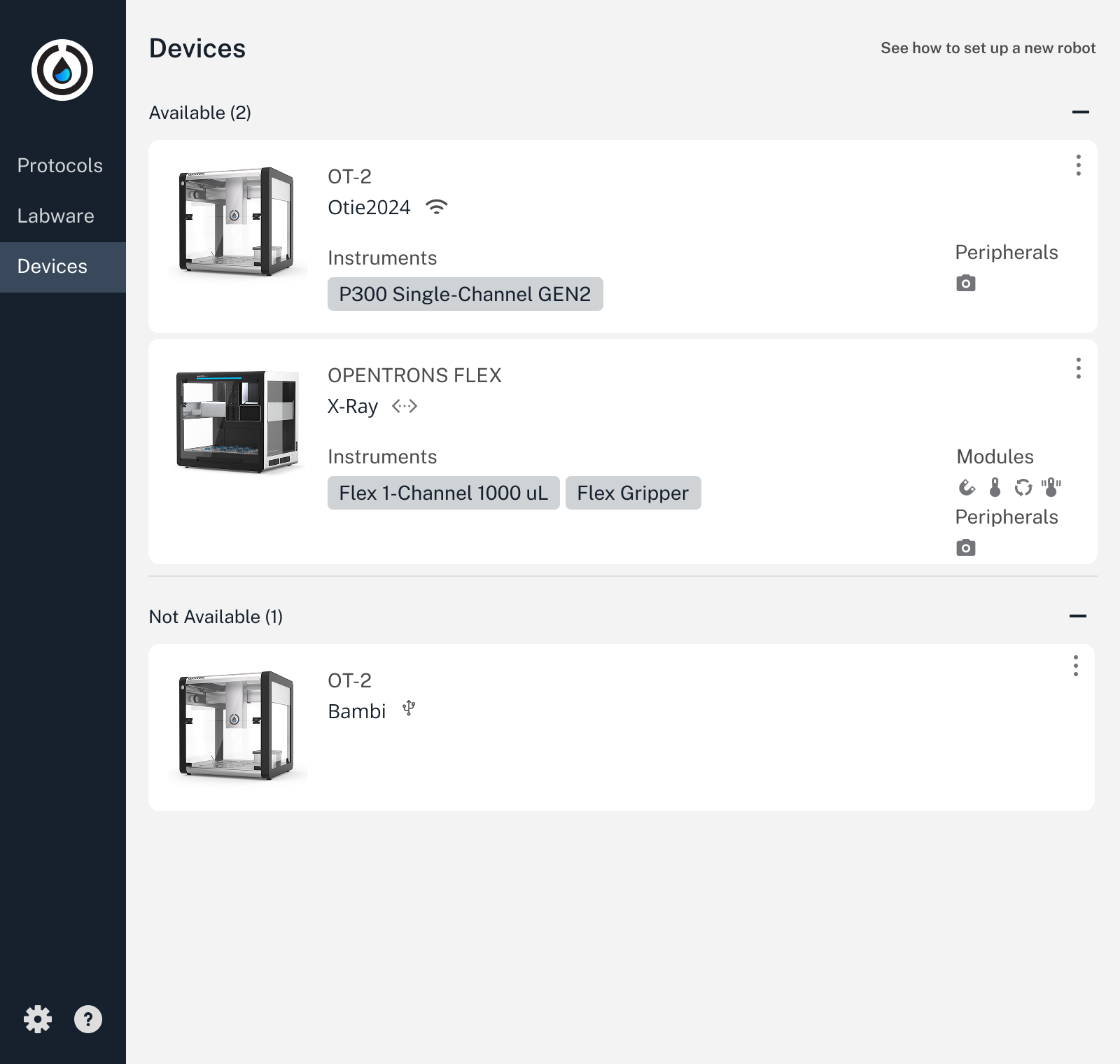Open the three-dot menu for X-Ray
The image size is (1120, 1064).
coord(1078,367)
